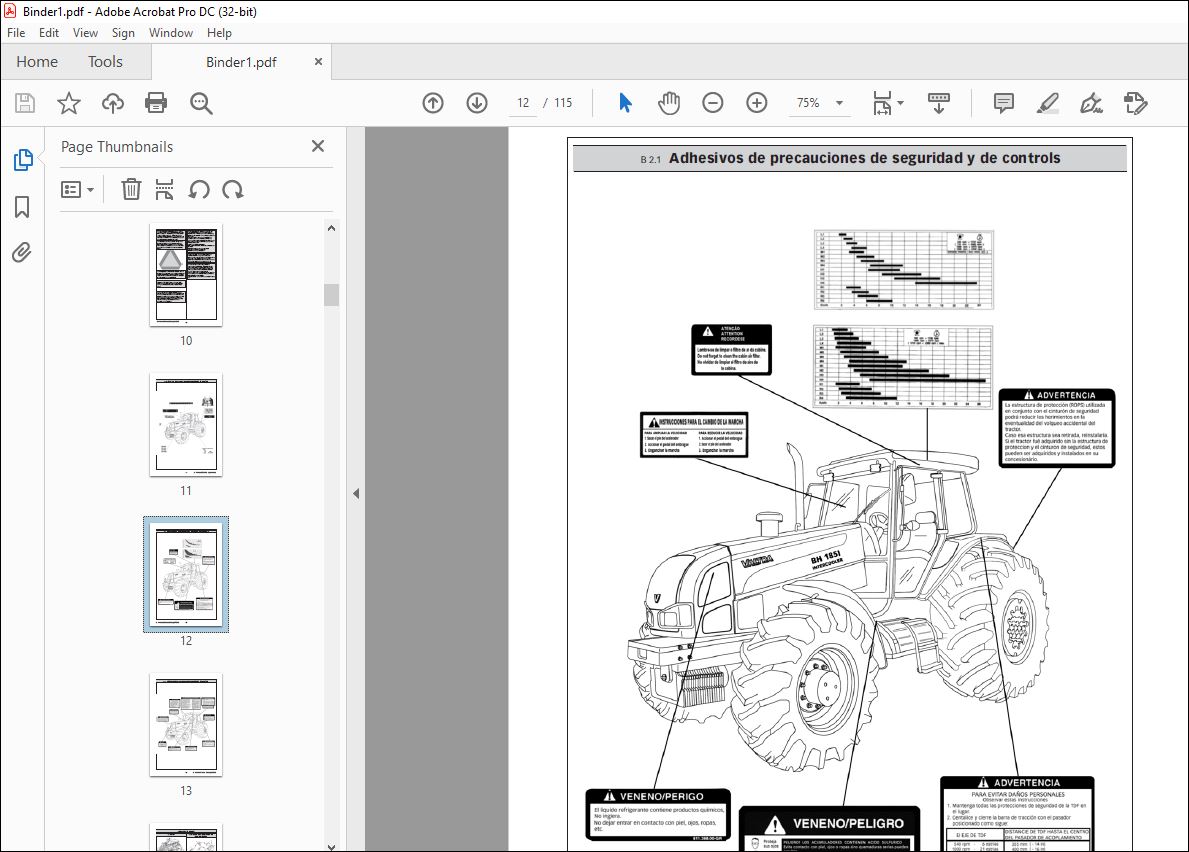Viewport: 1189px width, 852px height.
Task: Select page 13 thumbnail
Action: coord(186,725)
